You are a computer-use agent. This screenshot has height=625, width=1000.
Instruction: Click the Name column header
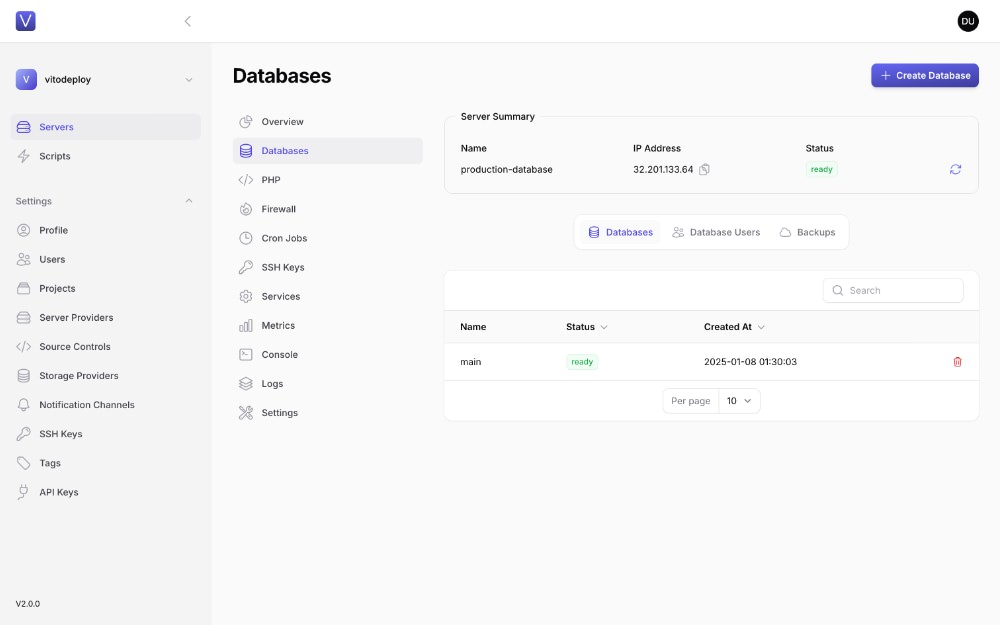pos(473,327)
